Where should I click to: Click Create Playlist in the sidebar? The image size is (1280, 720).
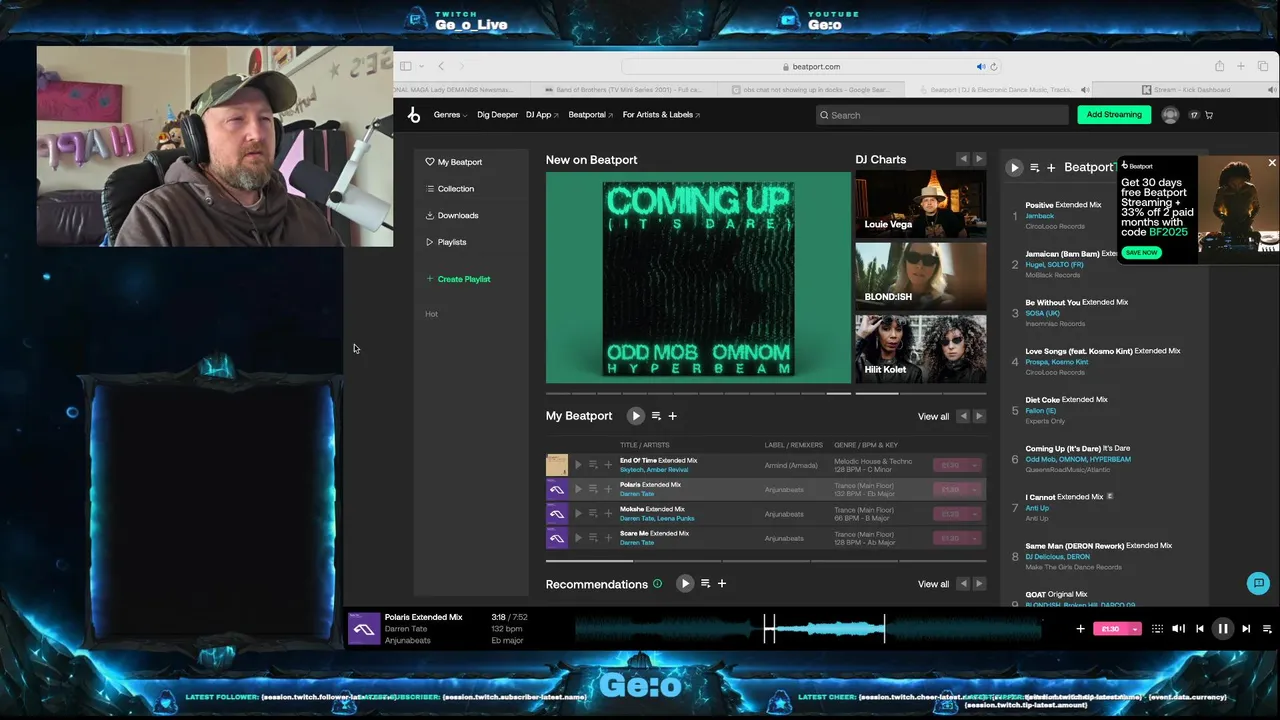pos(458,279)
